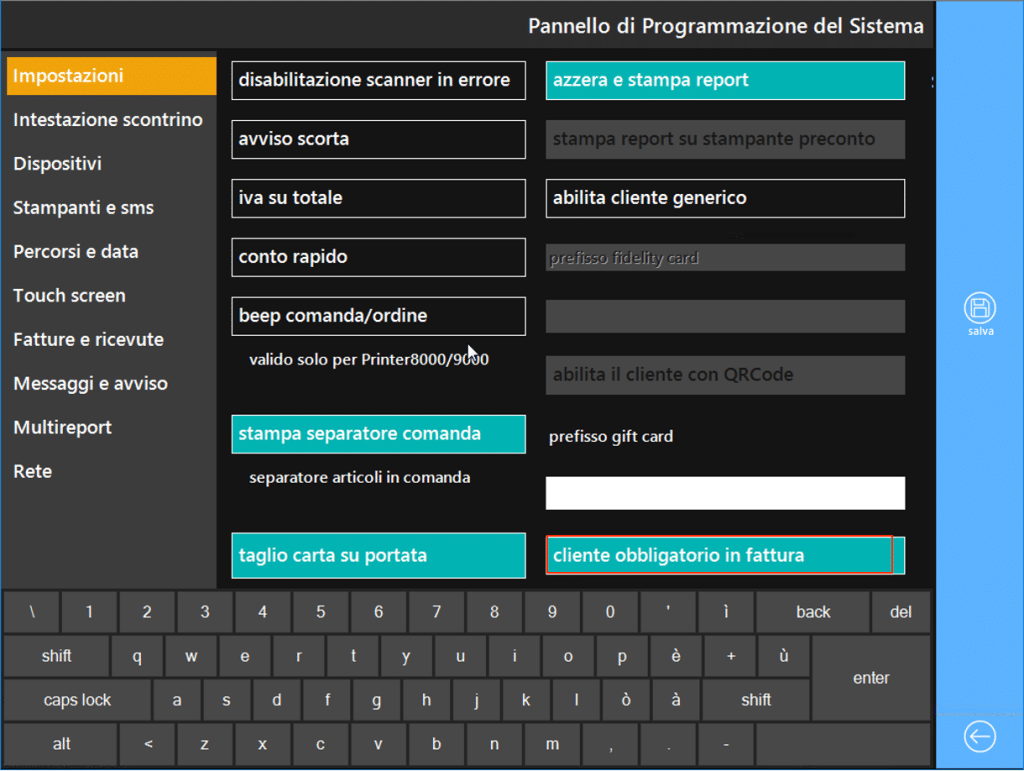The width and height of the screenshot is (1024, 771).
Task: Enable beep comanda/ordine
Action: click(x=378, y=316)
